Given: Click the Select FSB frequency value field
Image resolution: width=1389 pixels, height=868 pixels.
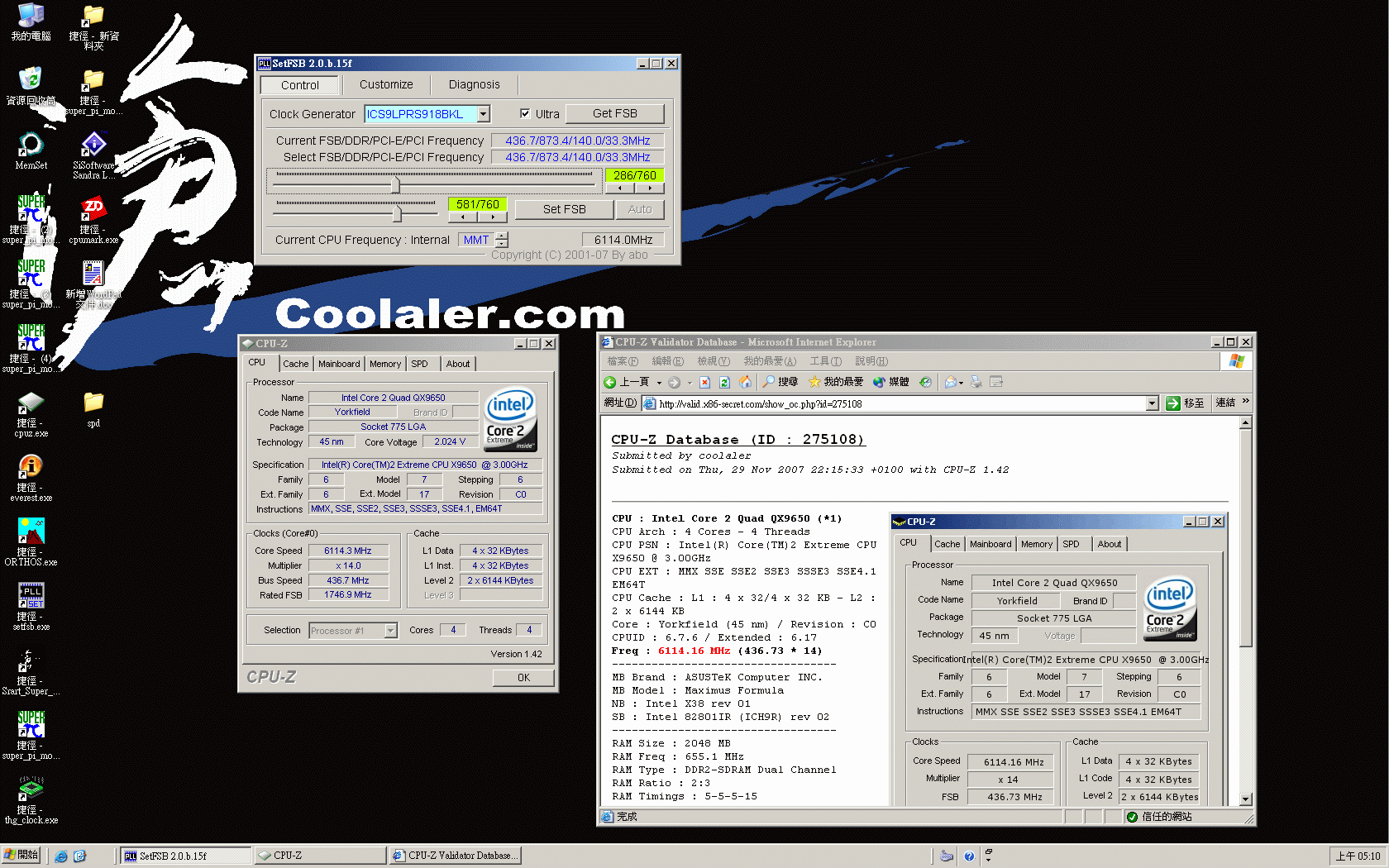Looking at the screenshot, I should coord(577,157).
